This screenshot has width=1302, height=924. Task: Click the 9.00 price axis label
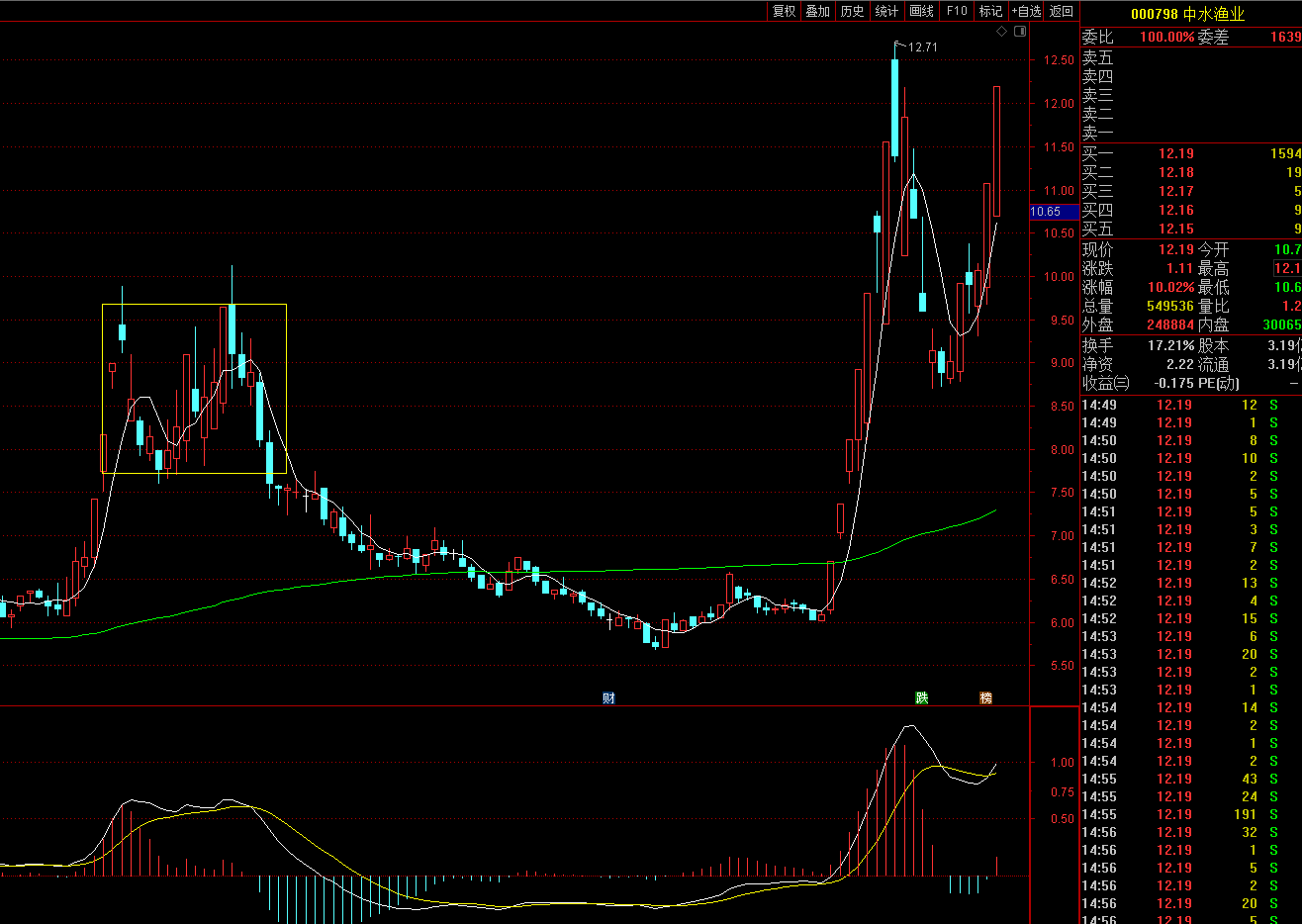point(1061,363)
